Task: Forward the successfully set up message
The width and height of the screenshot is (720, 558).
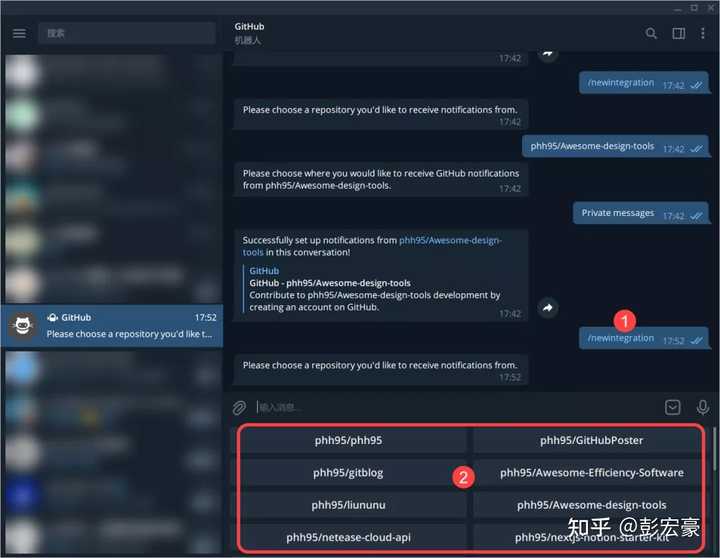Action: pos(547,308)
